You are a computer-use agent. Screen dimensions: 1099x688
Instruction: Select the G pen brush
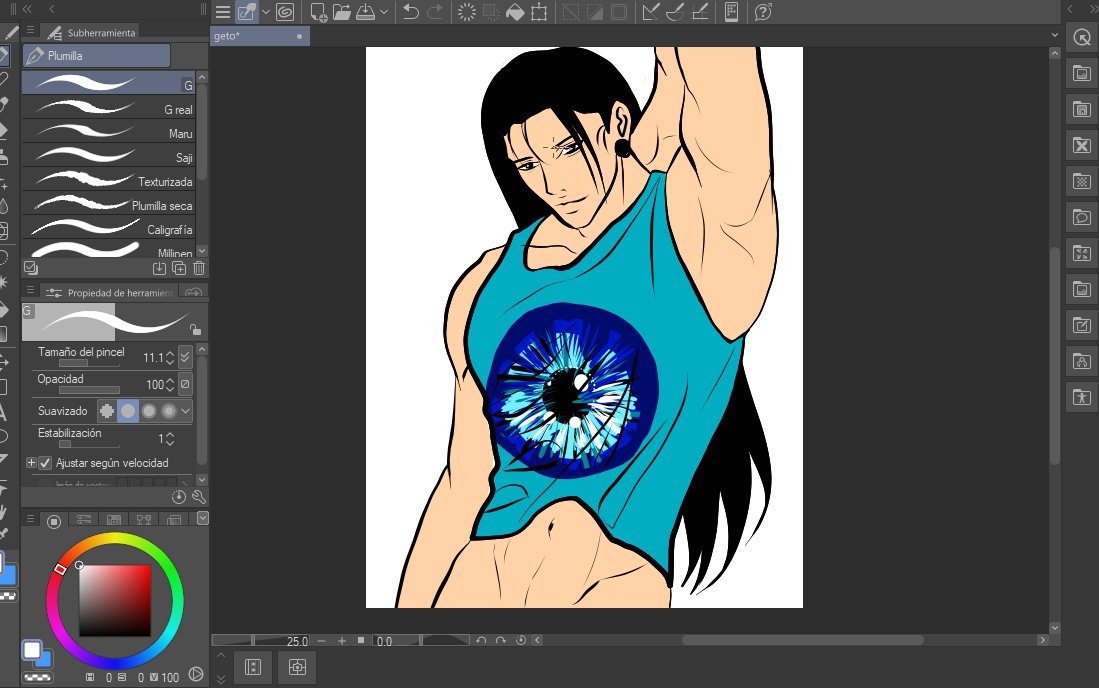[109, 83]
